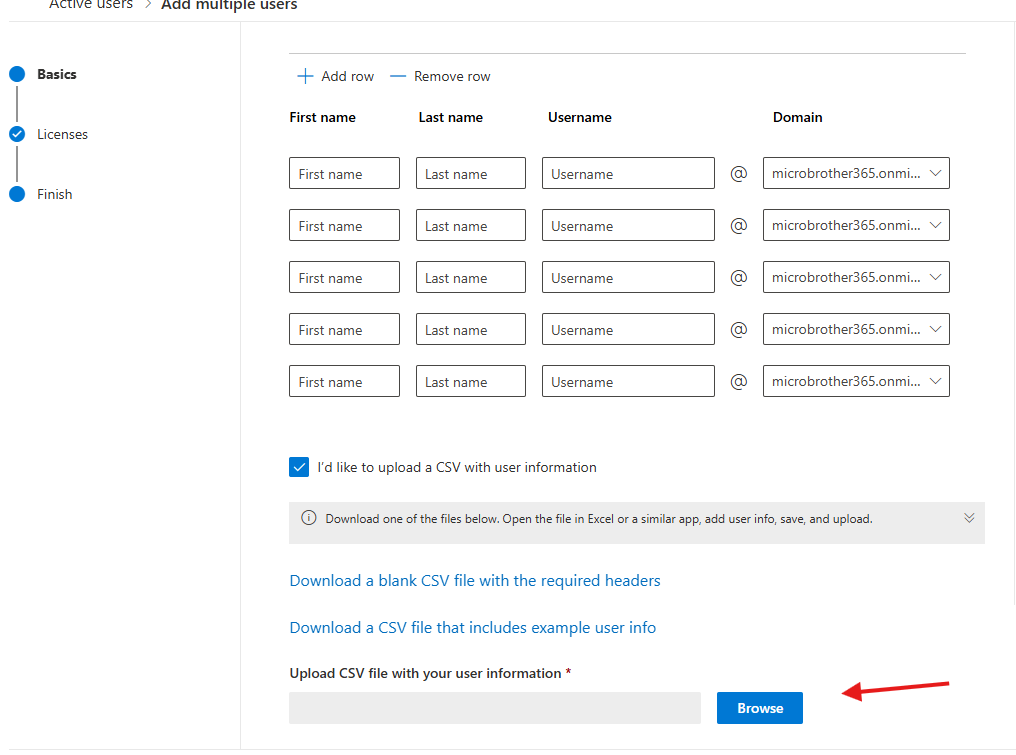The width and height of the screenshot is (1016, 755).
Task: Open the fifth row Domain dropdown
Action: click(x=855, y=381)
